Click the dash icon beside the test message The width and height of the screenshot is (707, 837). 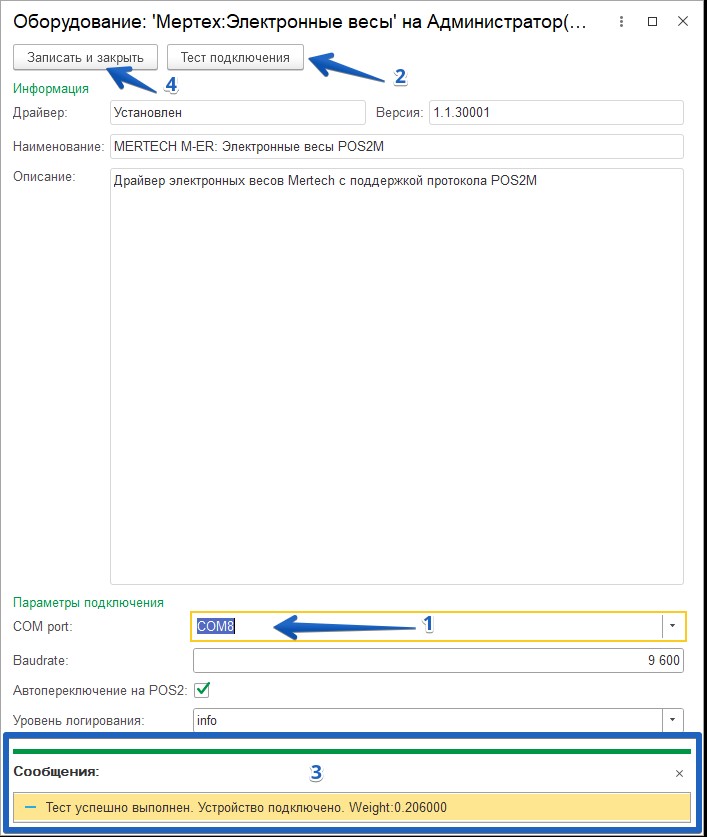click(x=30, y=807)
